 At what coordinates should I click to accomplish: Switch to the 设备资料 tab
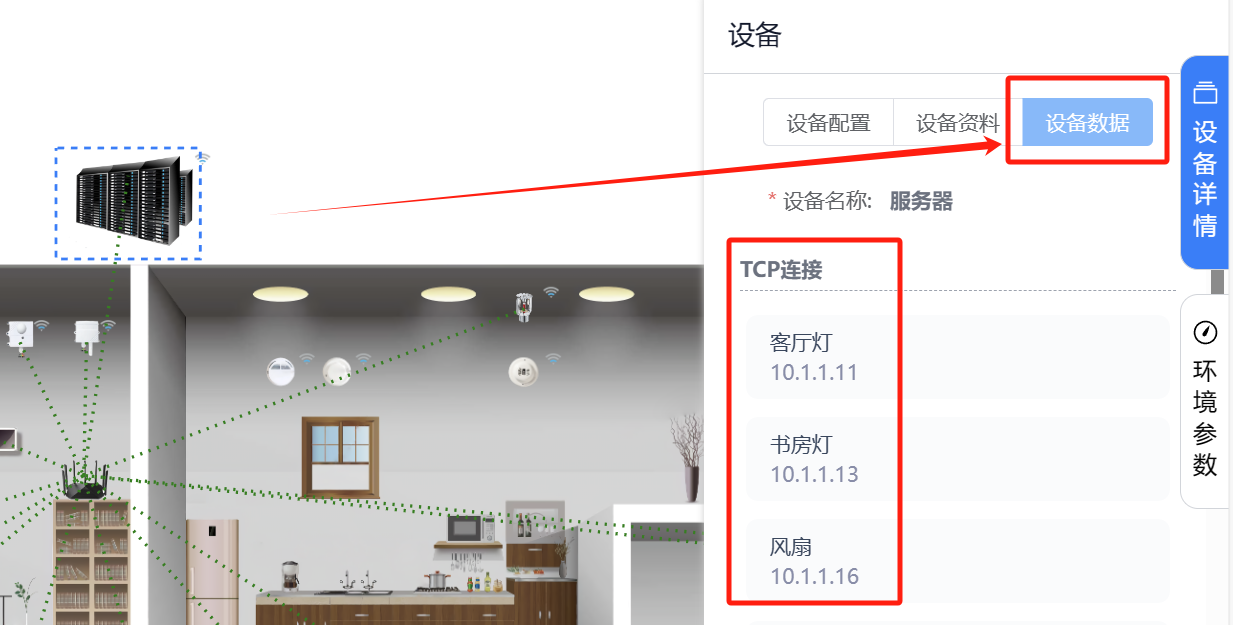(958, 123)
